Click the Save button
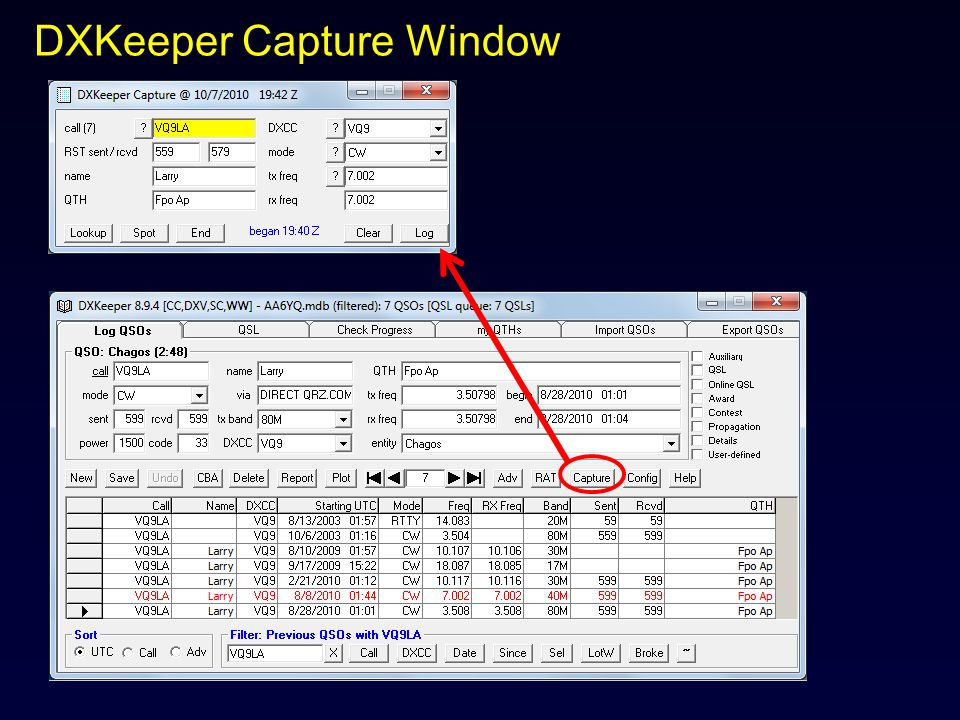 click(x=121, y=478)
